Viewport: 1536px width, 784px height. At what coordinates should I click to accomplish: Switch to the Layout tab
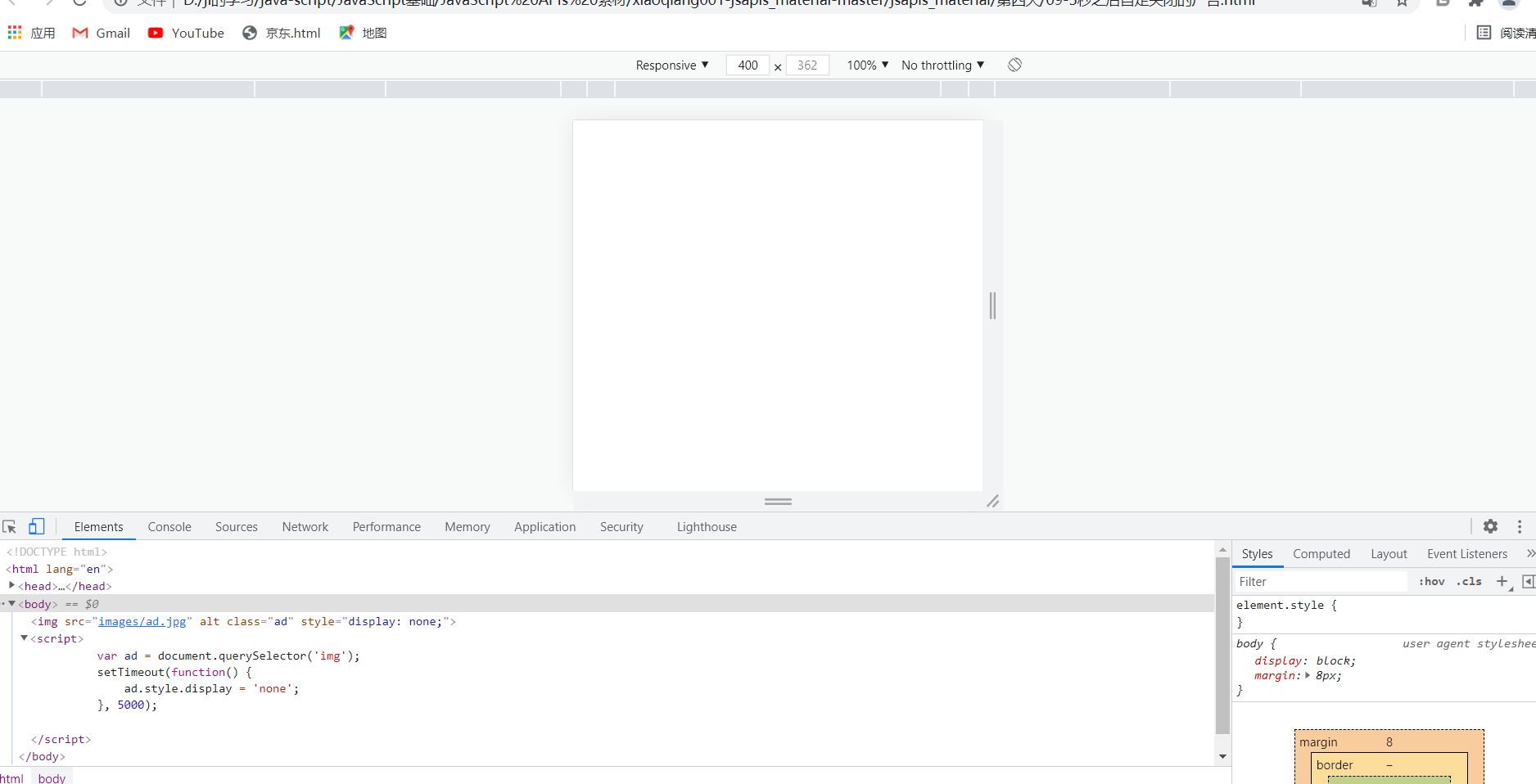pos(1389,554)
